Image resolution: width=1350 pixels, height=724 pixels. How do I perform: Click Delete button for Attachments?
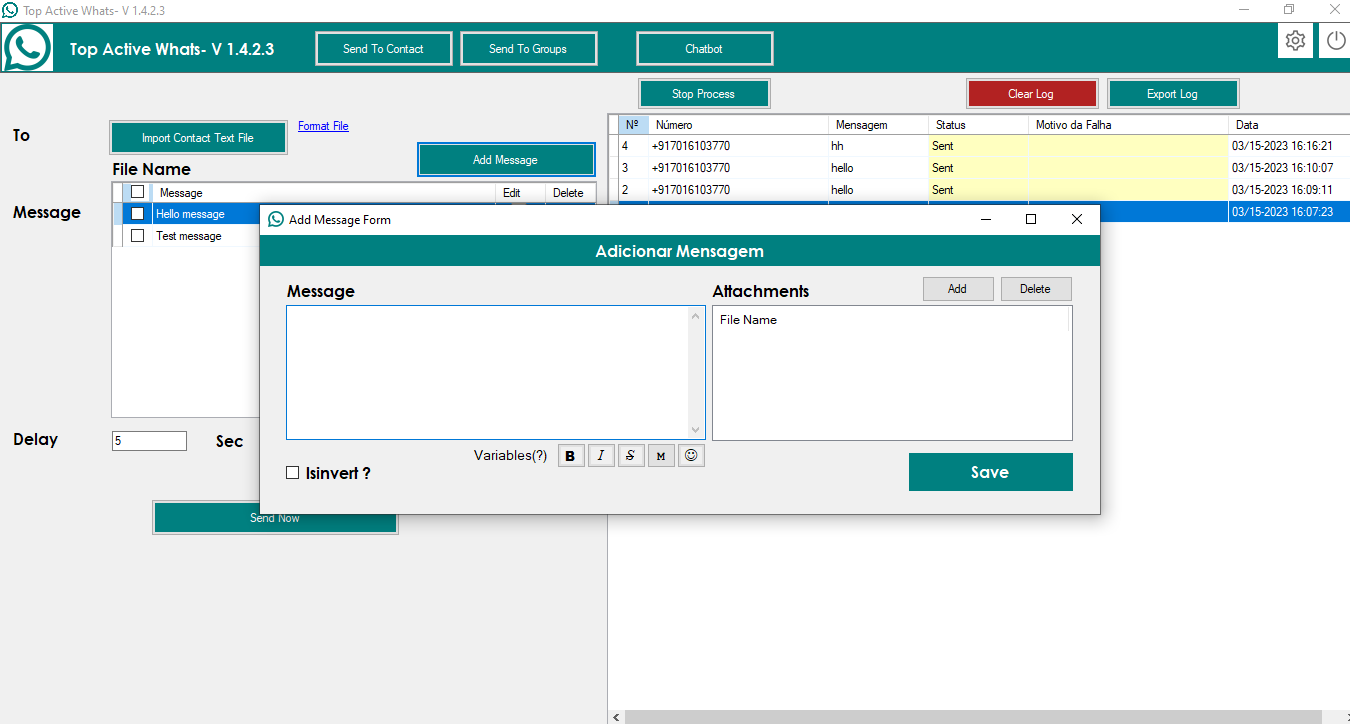pyautogui.click(x=1036, y=289)
